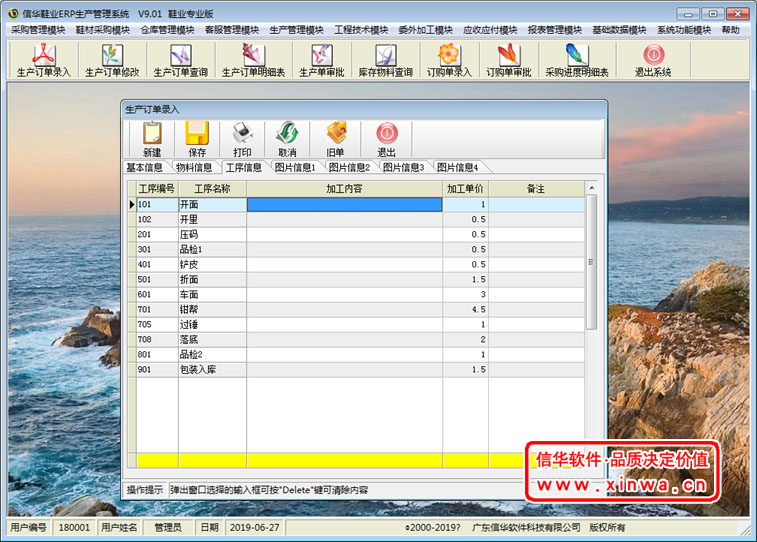Select 包装入库 cell in row 901

pos(212,369)
